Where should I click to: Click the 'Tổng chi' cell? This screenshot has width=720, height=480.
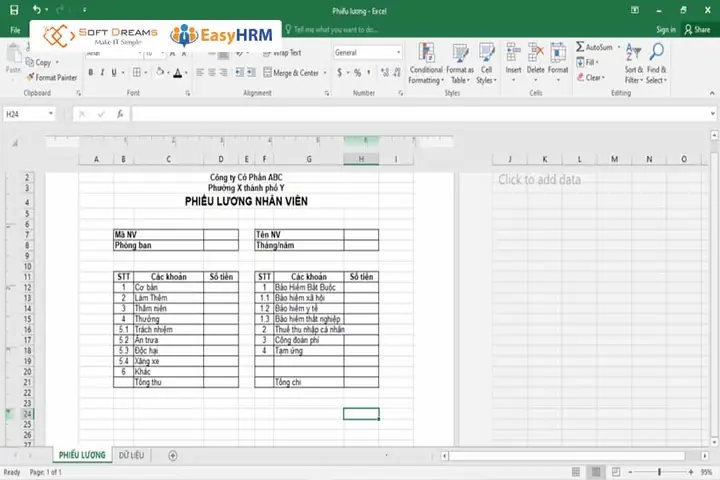point(309,382)
